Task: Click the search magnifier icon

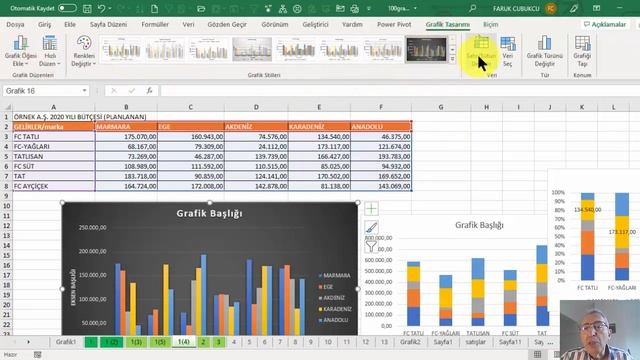Action: (472, 8)
